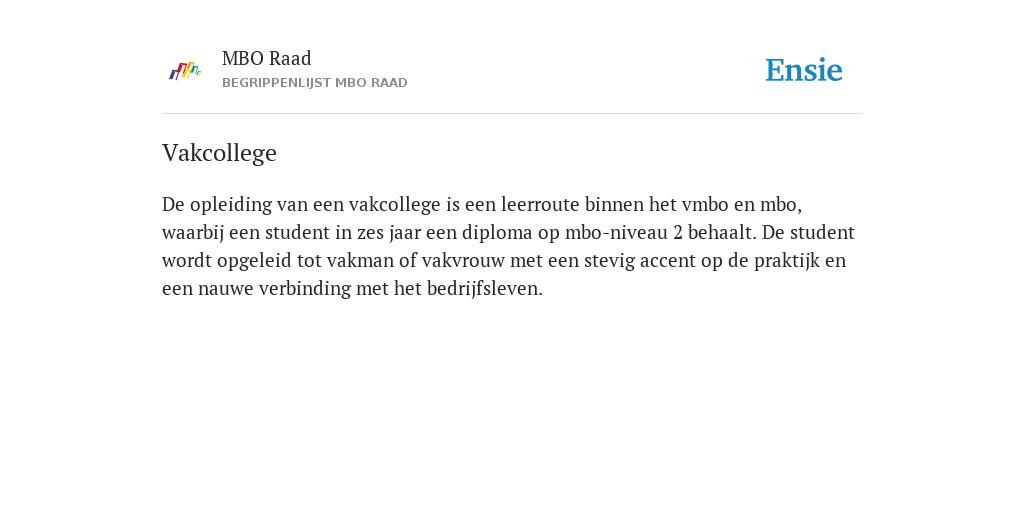Open the MBO Raad author name
Viewport: 1024px width, 512px height.
coord(266,58)
